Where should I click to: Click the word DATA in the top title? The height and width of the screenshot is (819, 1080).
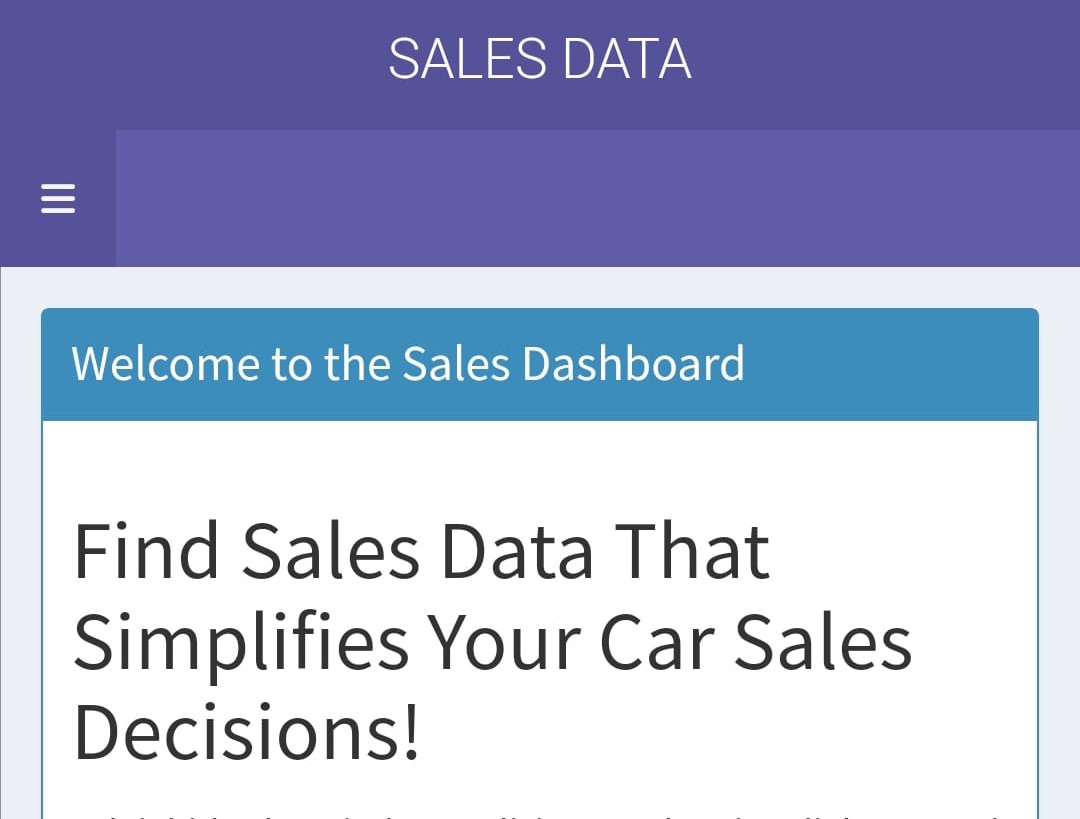point(626,59)
